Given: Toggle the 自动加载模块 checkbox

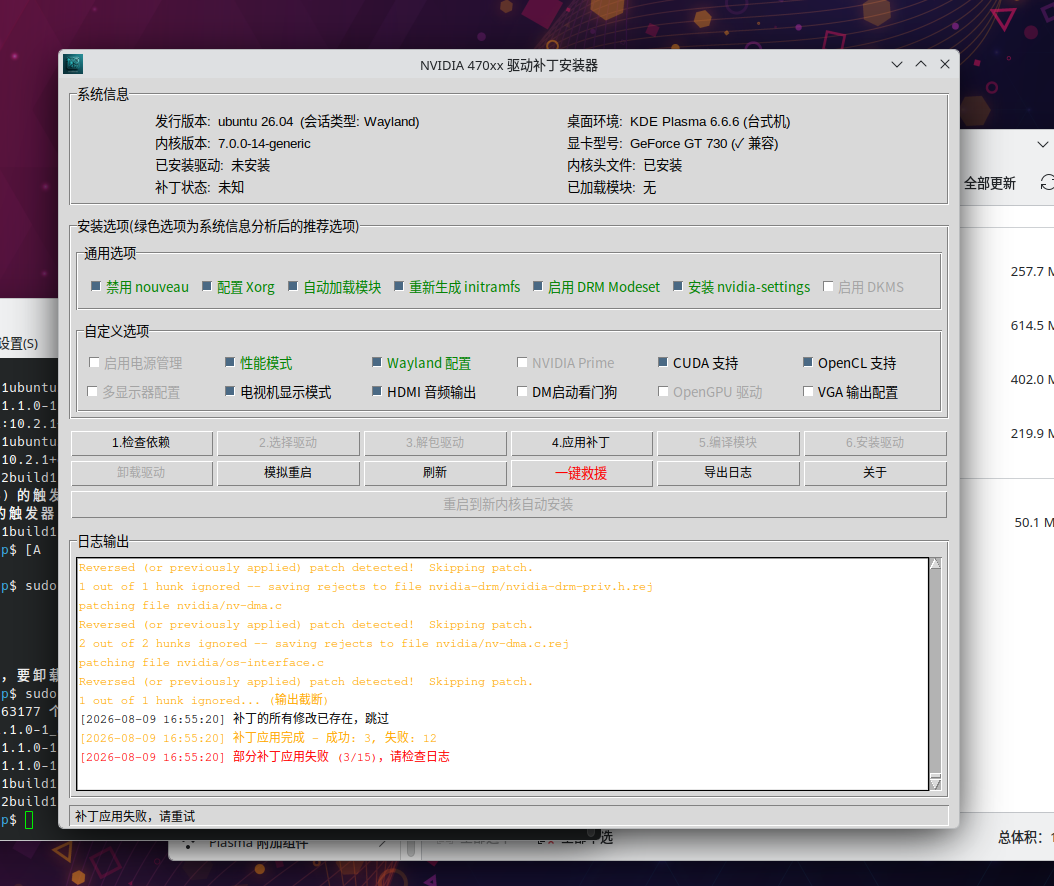Looking at the screenshot, I should pos(292,286).
